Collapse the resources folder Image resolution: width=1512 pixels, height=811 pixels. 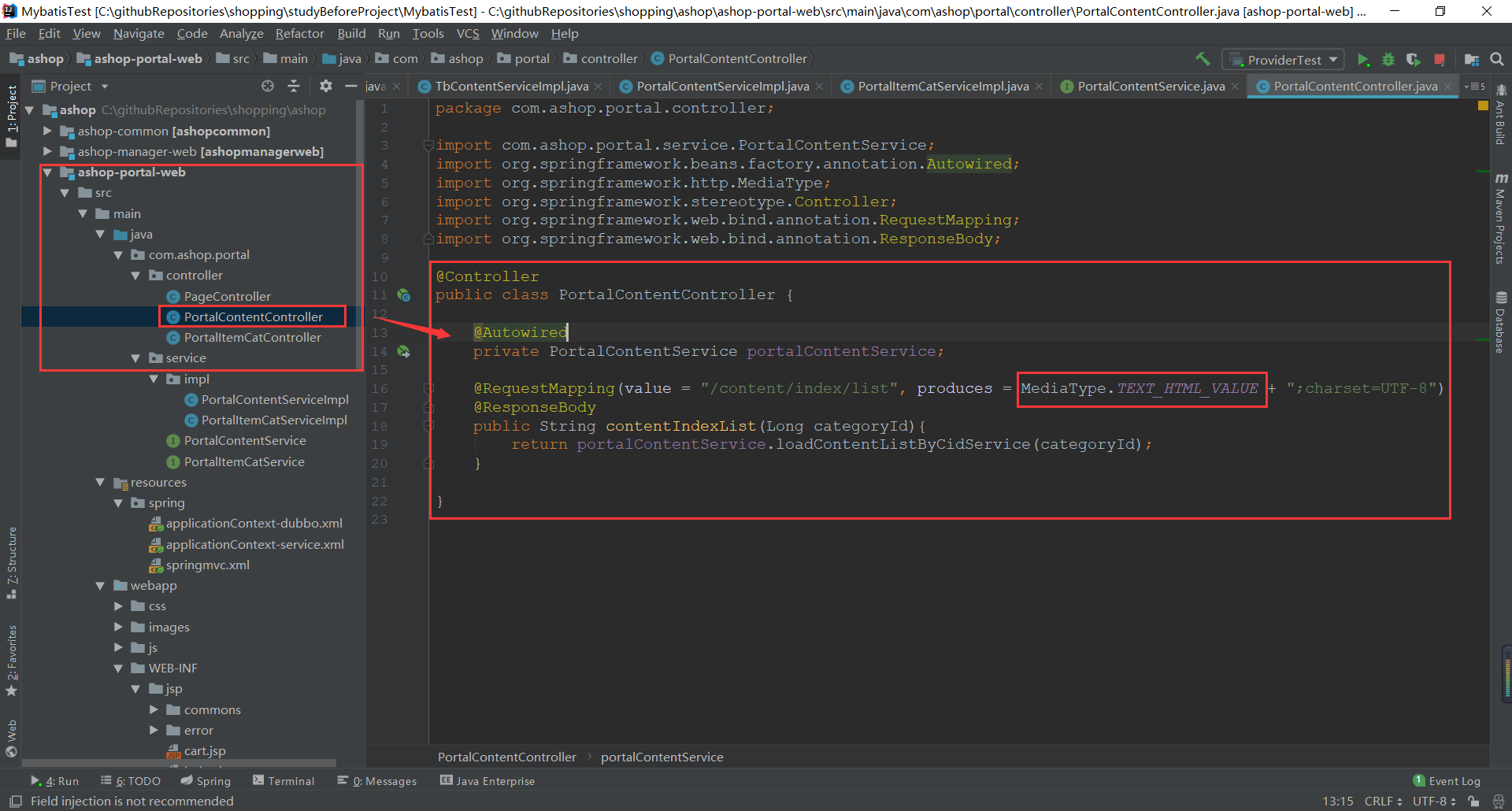pyautogui.click(x=100, y=482)
